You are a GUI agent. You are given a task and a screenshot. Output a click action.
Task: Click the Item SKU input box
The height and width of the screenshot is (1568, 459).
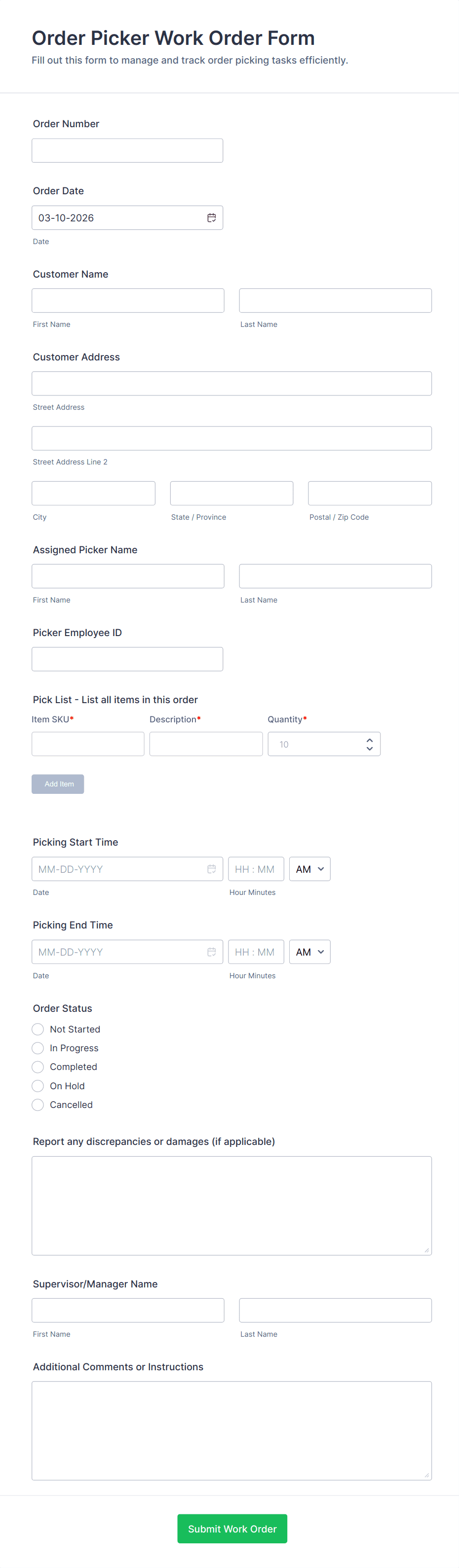click(x=88, y=745)
